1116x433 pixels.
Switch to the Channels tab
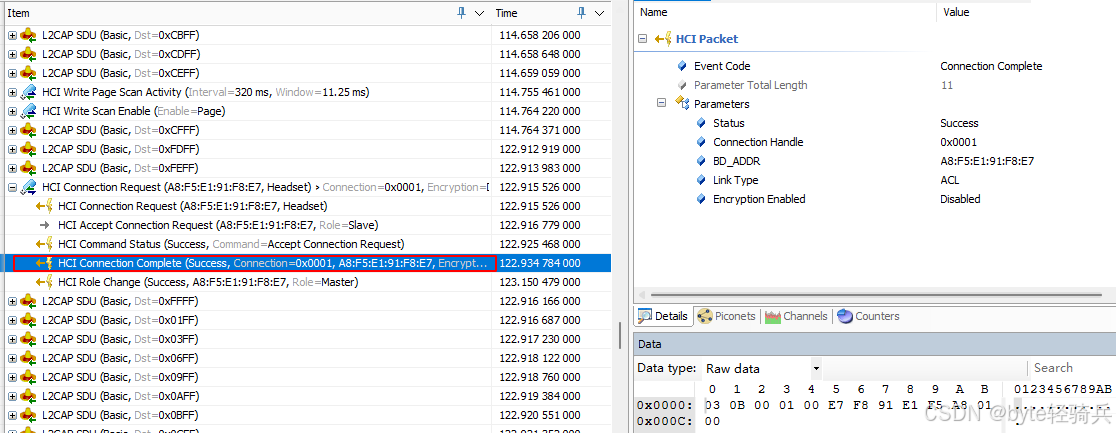point(796,316)
